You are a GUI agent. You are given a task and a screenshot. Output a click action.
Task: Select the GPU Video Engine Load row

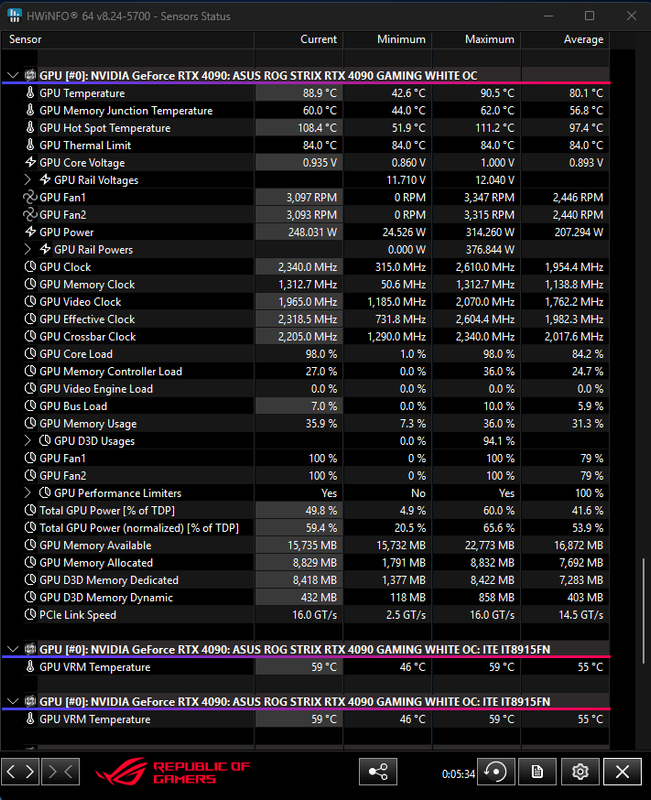pos(305,388)
